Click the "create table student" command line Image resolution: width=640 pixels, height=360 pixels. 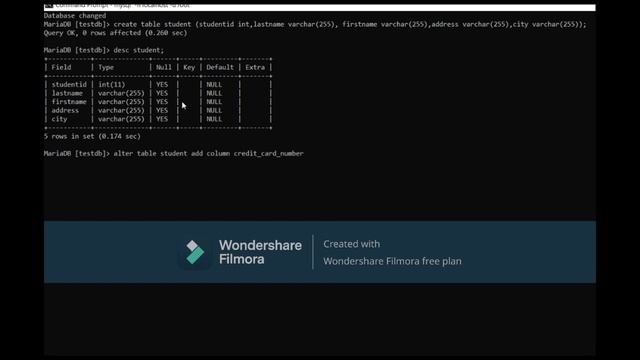point(315,24)
